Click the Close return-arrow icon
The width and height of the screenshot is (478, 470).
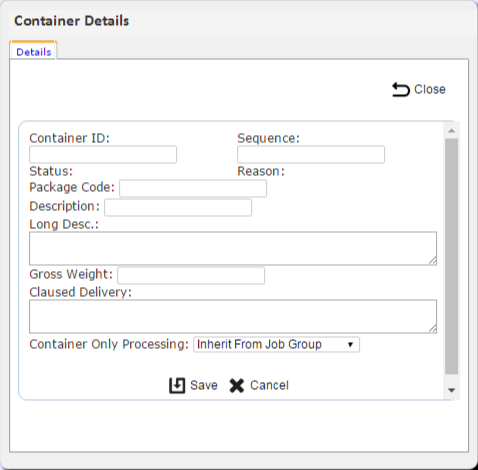(400, 90)
